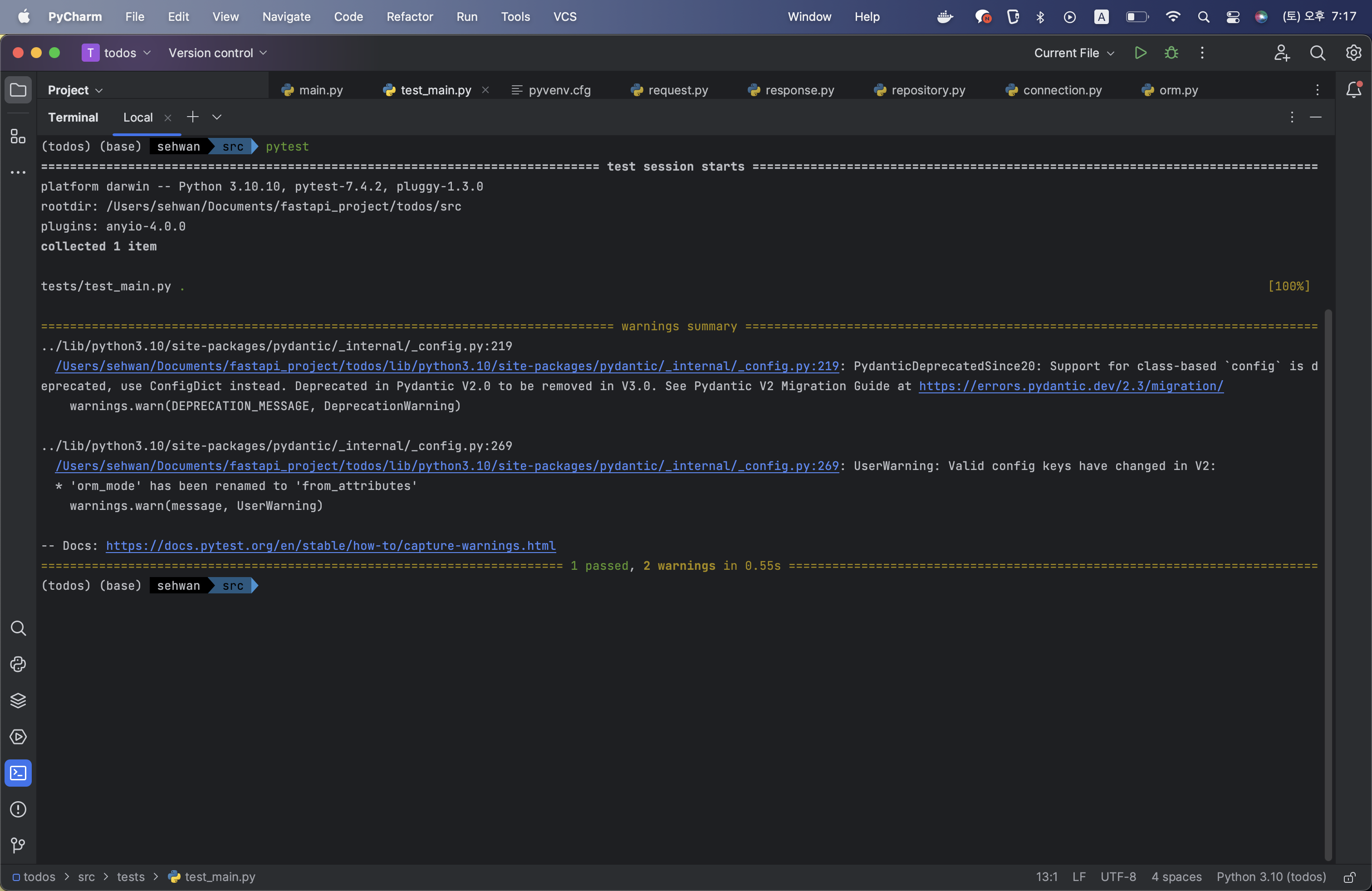Open battery status in menu bar
1372x891 pixels.
(x=1137, y=17)
